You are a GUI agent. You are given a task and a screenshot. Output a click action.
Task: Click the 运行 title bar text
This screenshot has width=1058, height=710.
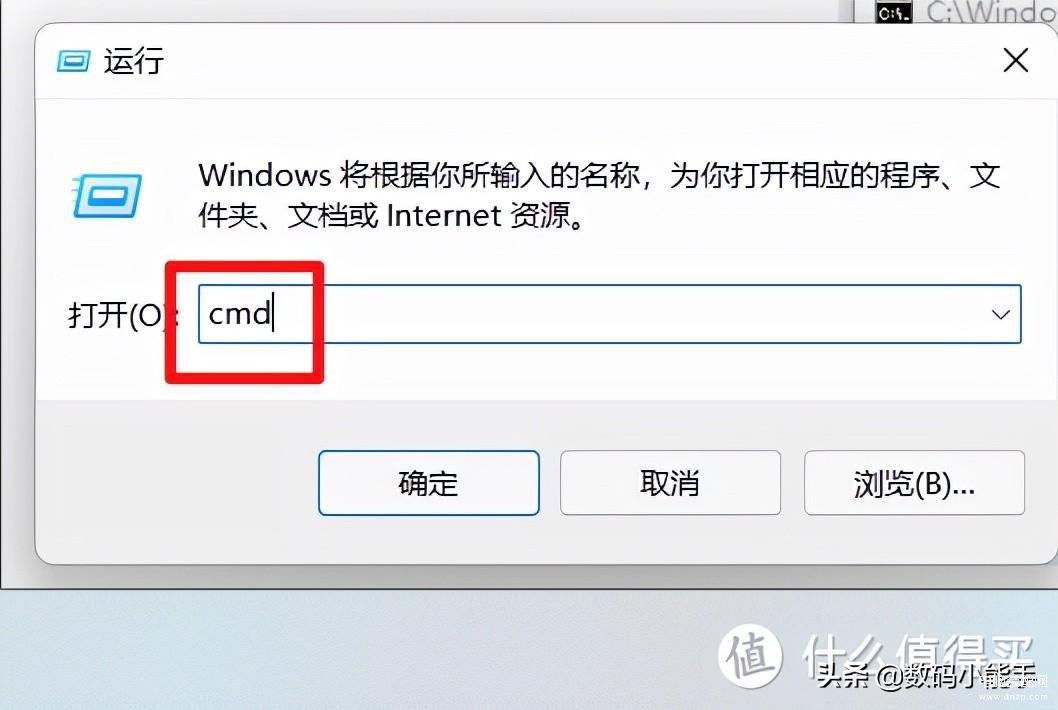click(x=133, y=61)
